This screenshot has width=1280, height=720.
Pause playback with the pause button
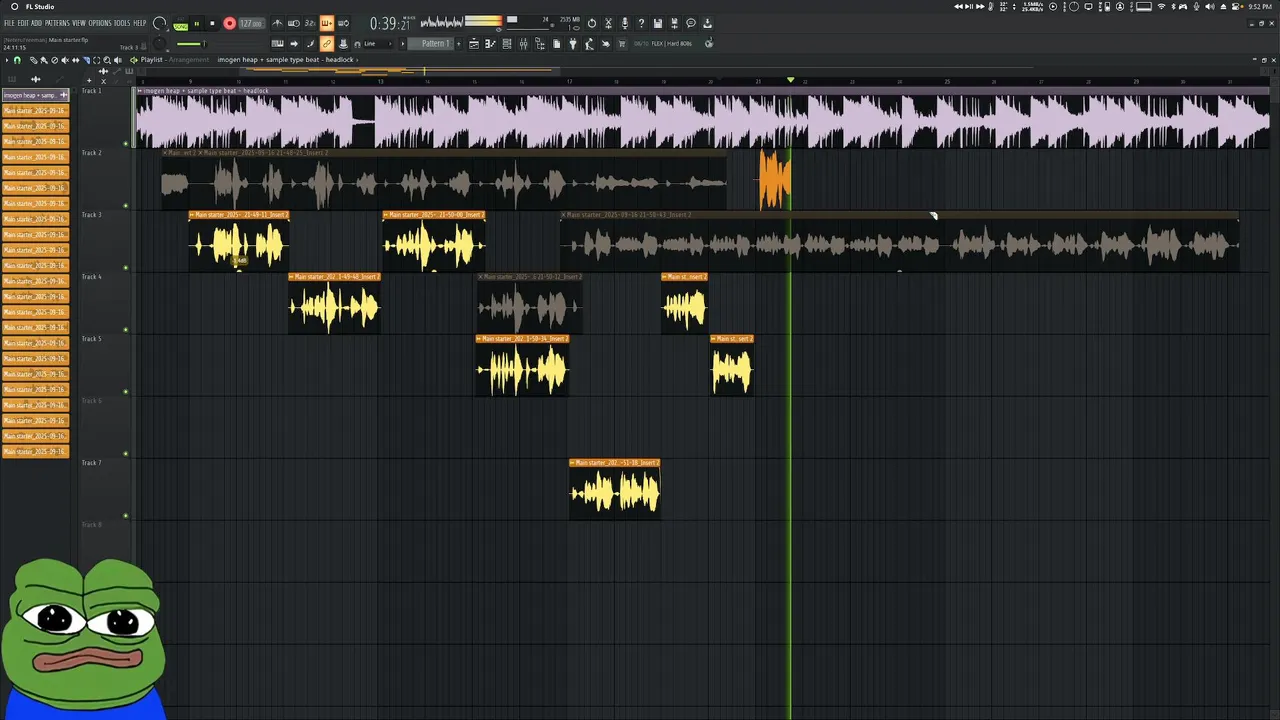pos(197,23)
